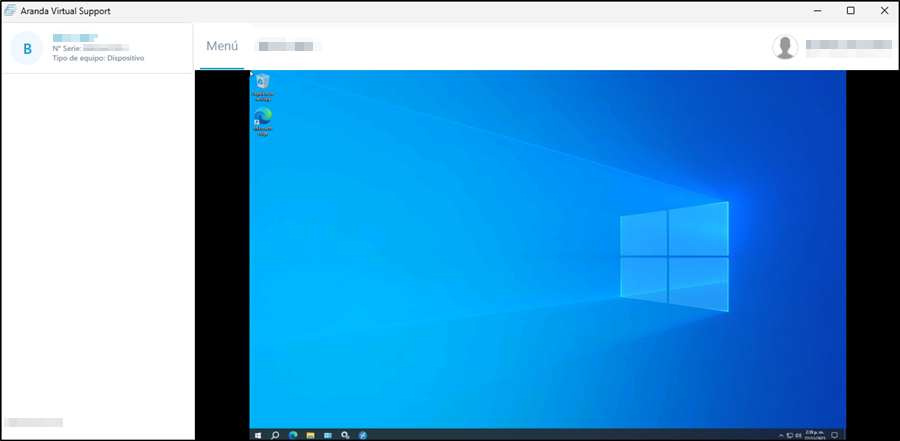The image size is (900, 441).
Task: Launch Microsoft Edge desktop shortcut
Action: 263,122
